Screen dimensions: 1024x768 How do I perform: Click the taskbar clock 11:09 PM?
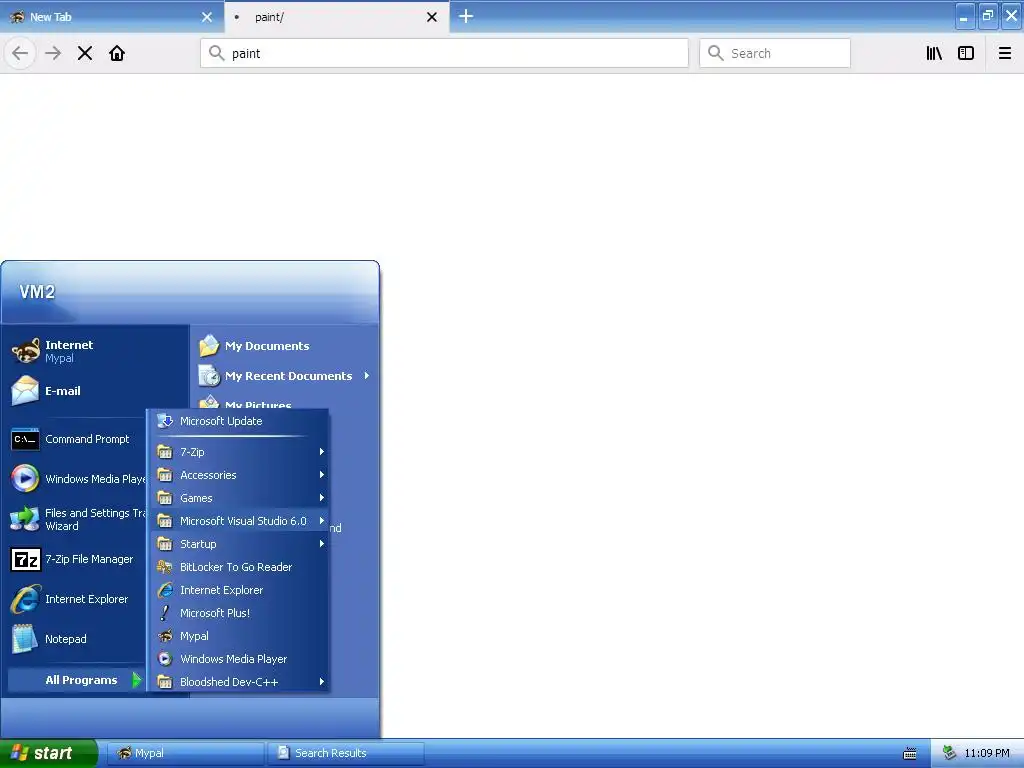987,753
